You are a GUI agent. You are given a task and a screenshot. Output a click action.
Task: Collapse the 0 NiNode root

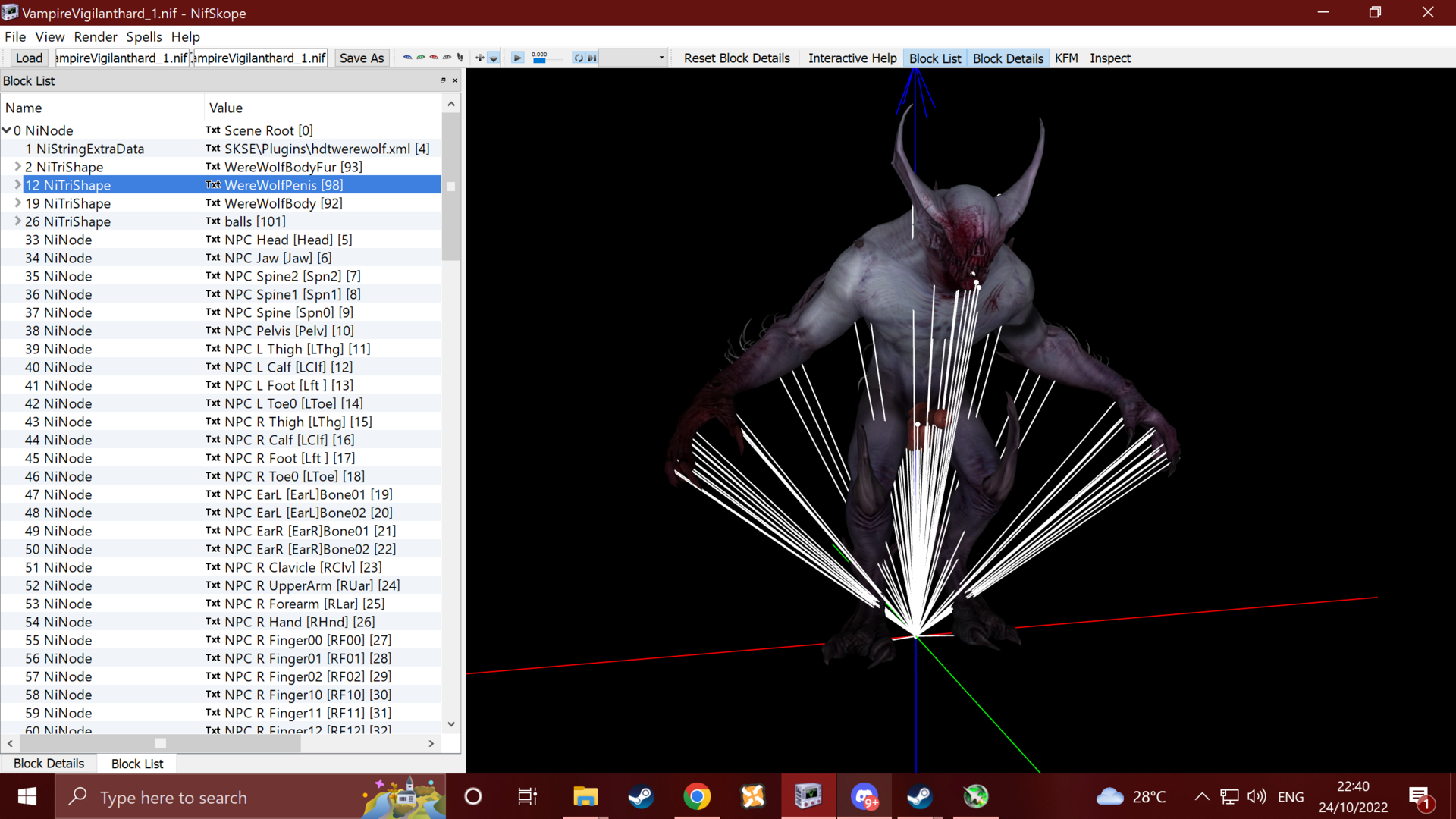7,130
